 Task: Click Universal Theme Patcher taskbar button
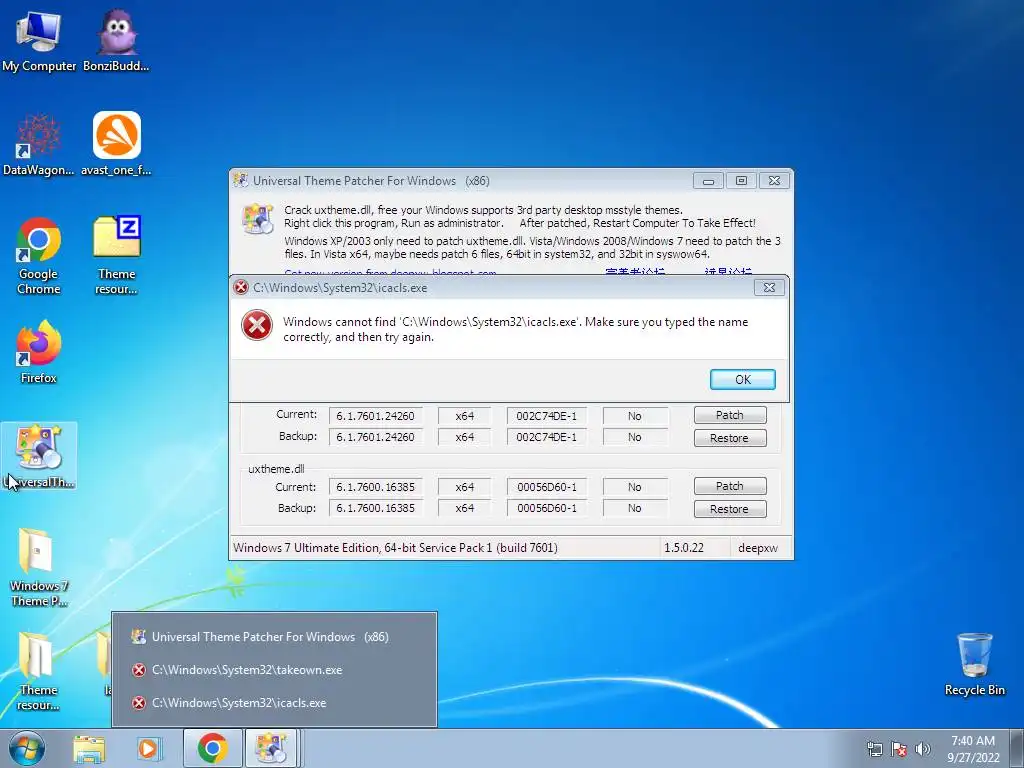pyautogui.click(x=272, y=748)
